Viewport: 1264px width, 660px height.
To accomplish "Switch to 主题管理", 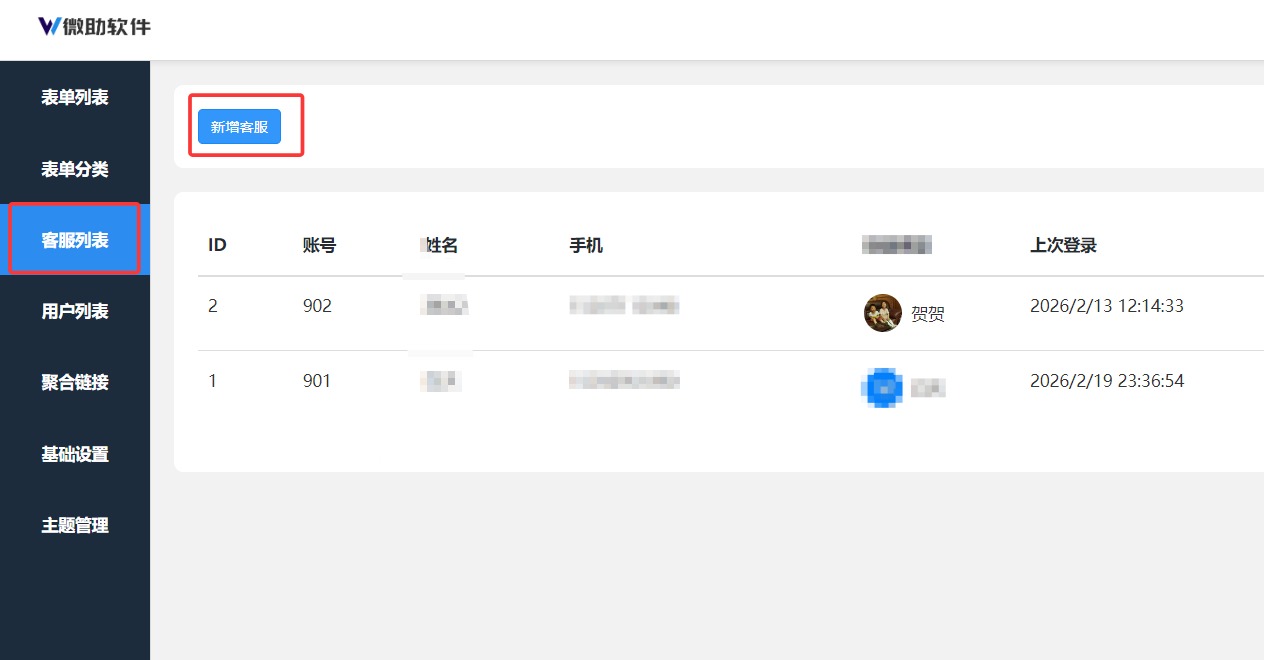I will tap(75, 525).
